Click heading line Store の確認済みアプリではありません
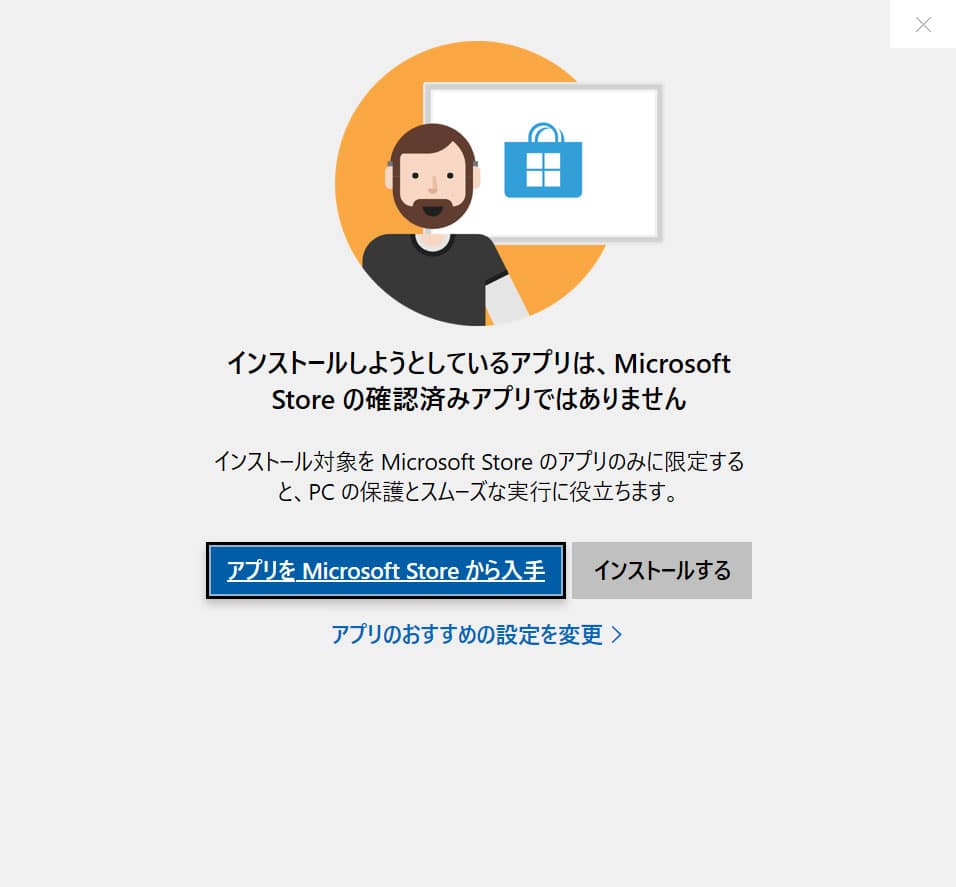 coord(479,400)
